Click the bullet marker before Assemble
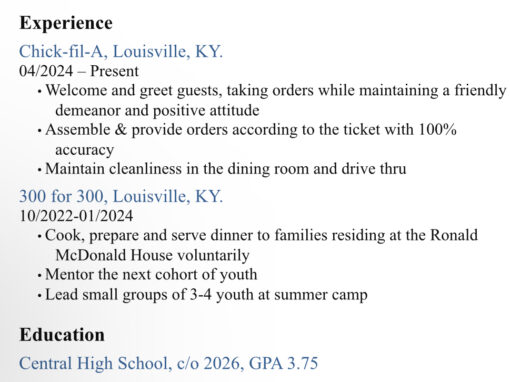Viewport: 510px width, 382px height. tap(40, 130)
